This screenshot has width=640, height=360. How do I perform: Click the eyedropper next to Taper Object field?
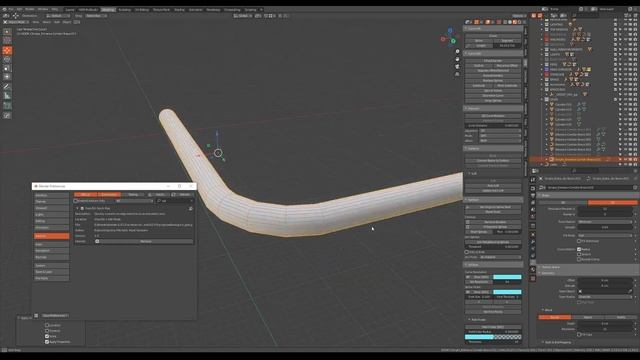630,291
